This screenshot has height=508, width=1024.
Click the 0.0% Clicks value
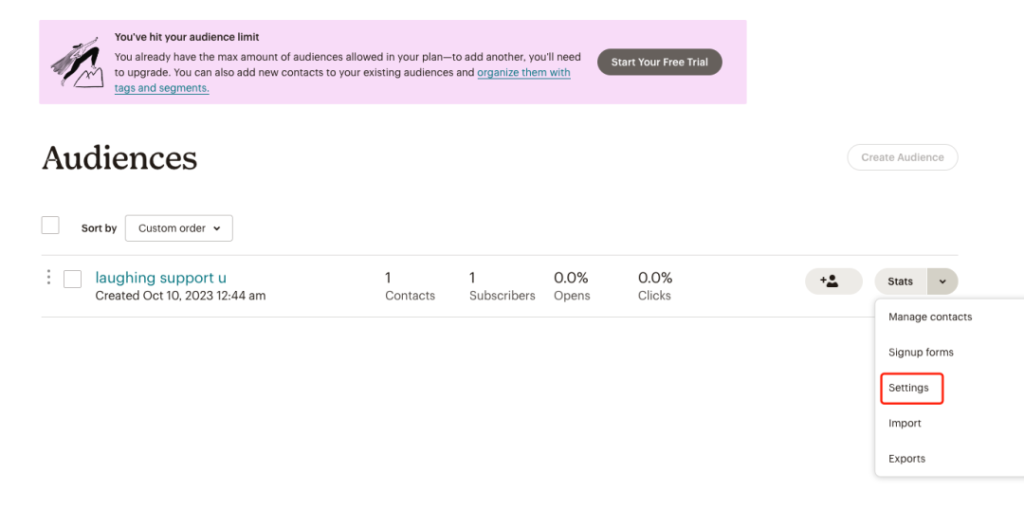(x=655, y=287)
